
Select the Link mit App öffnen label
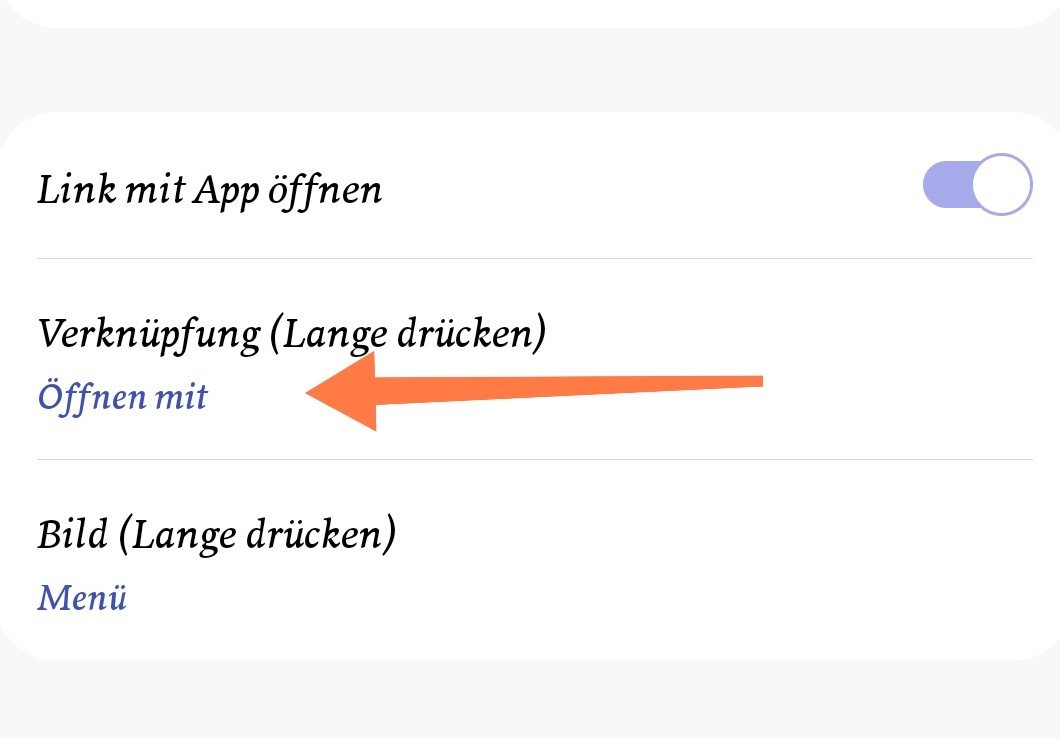tap(209, 190)
